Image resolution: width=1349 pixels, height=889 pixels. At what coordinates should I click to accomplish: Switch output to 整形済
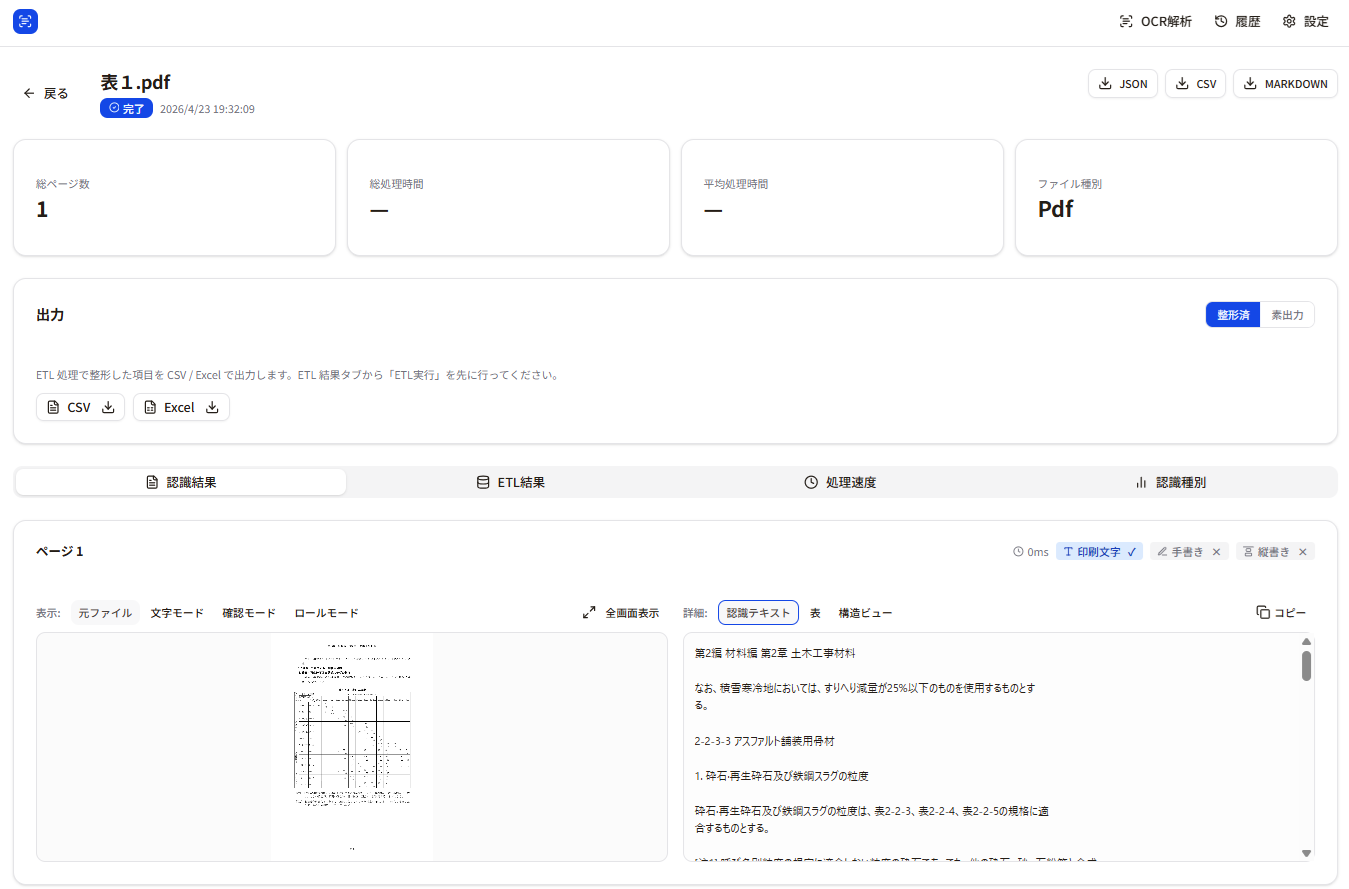pyautogui.click(x=1233, y=315)
